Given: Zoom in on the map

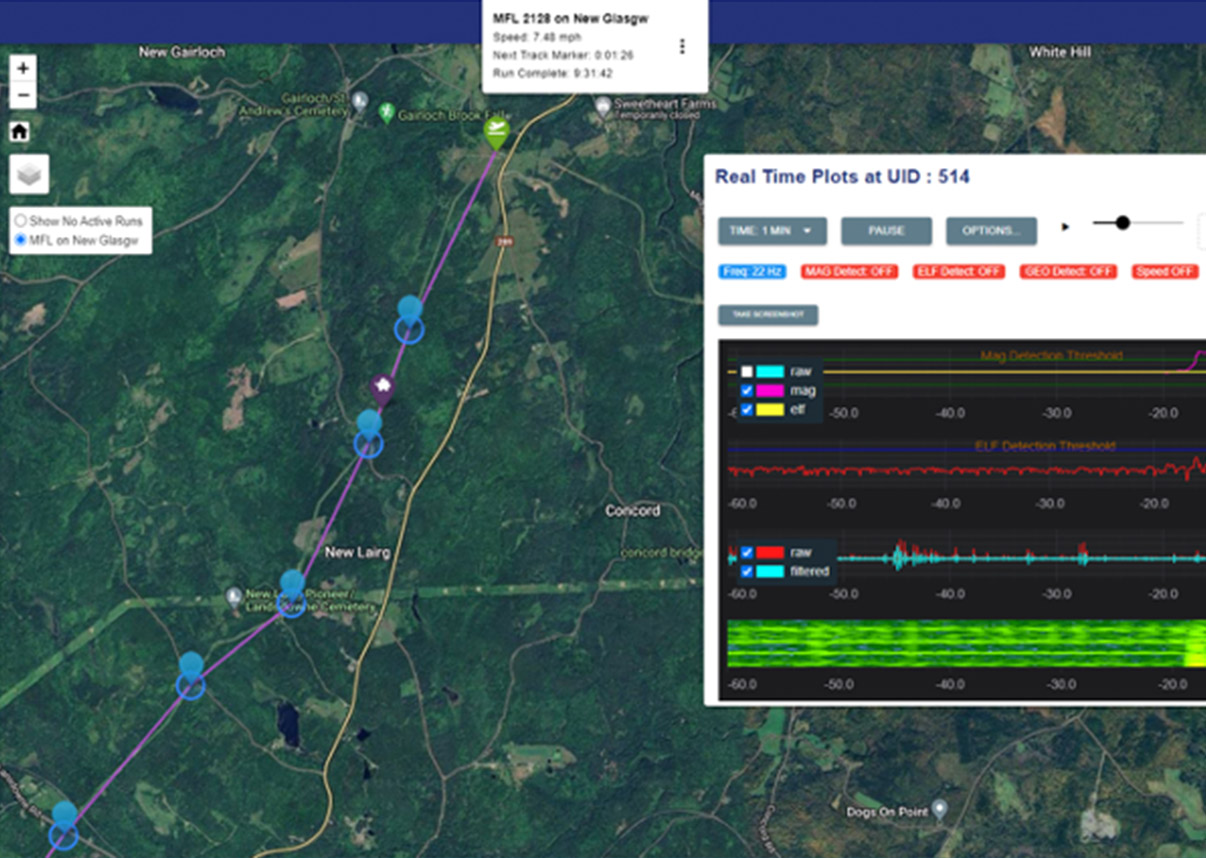Looking at the screenshot, I should [23, 68].
